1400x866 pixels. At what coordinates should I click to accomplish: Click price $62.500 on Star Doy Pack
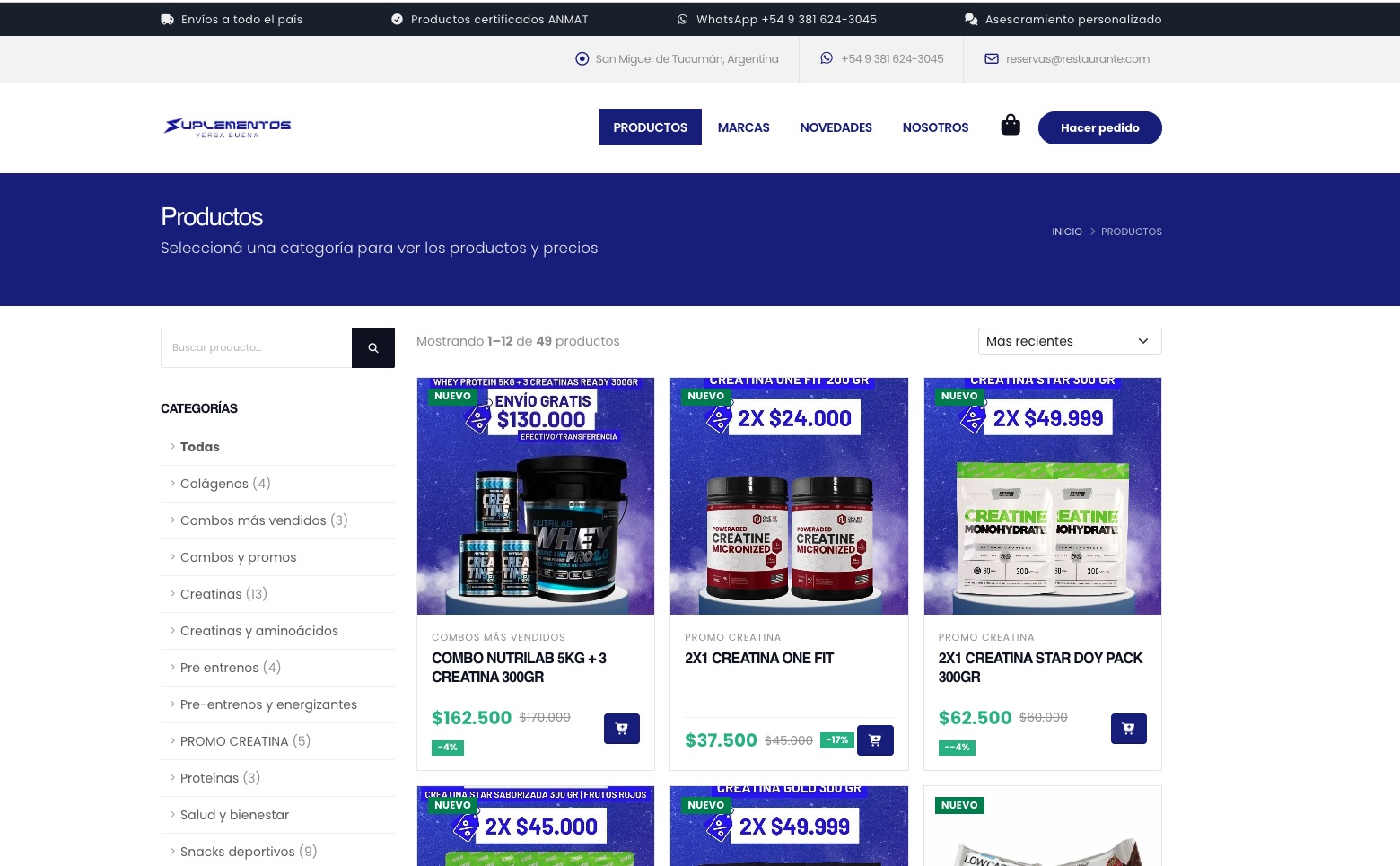click(x=975, y=718)
